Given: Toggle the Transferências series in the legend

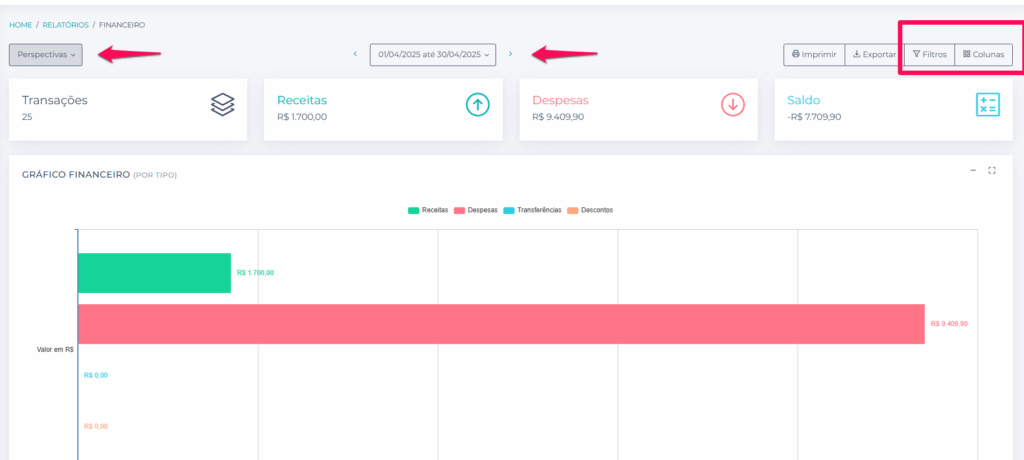Looking at the screenshot, I should (x=532, y=210).
